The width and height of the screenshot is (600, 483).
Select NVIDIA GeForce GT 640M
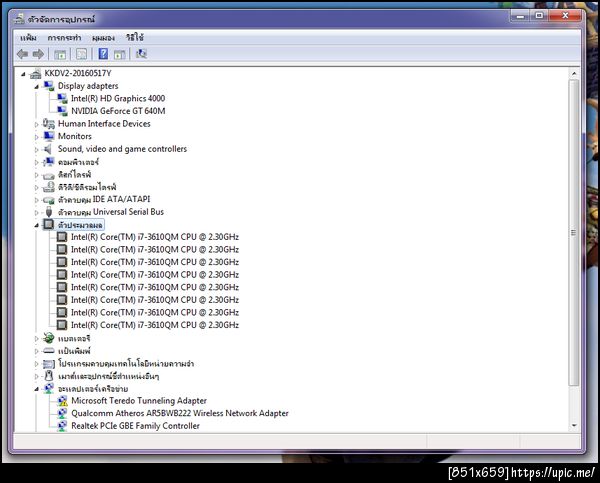coord(118,111)
